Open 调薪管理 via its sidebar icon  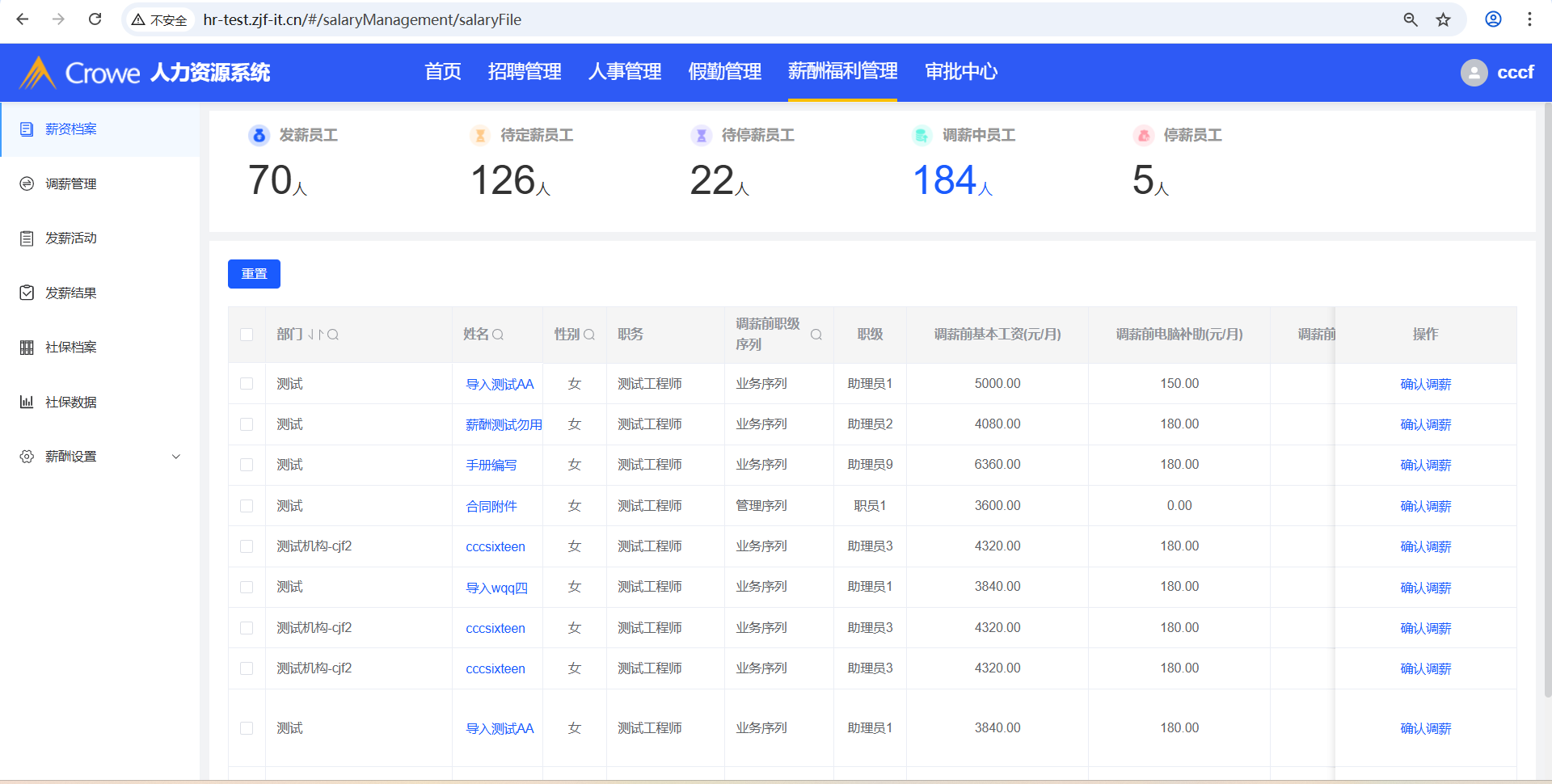click(x=27, y=184)
